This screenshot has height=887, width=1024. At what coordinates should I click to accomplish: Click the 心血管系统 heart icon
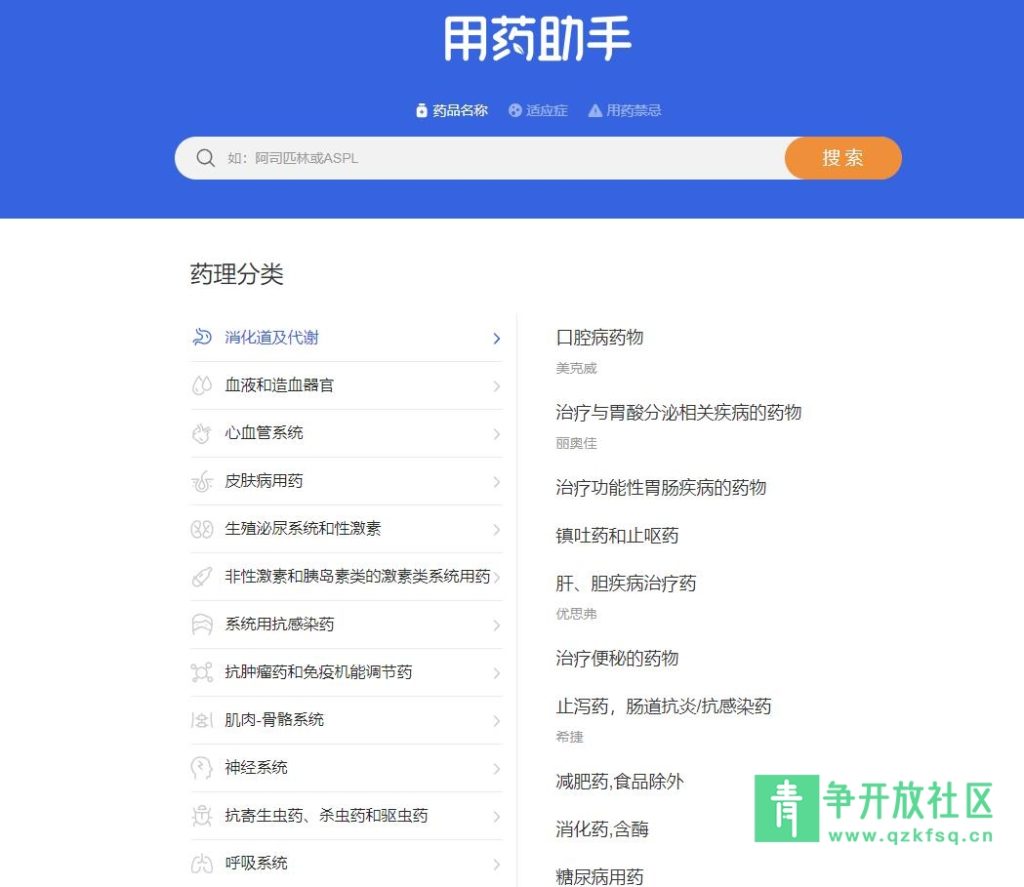tap(202, 433)
